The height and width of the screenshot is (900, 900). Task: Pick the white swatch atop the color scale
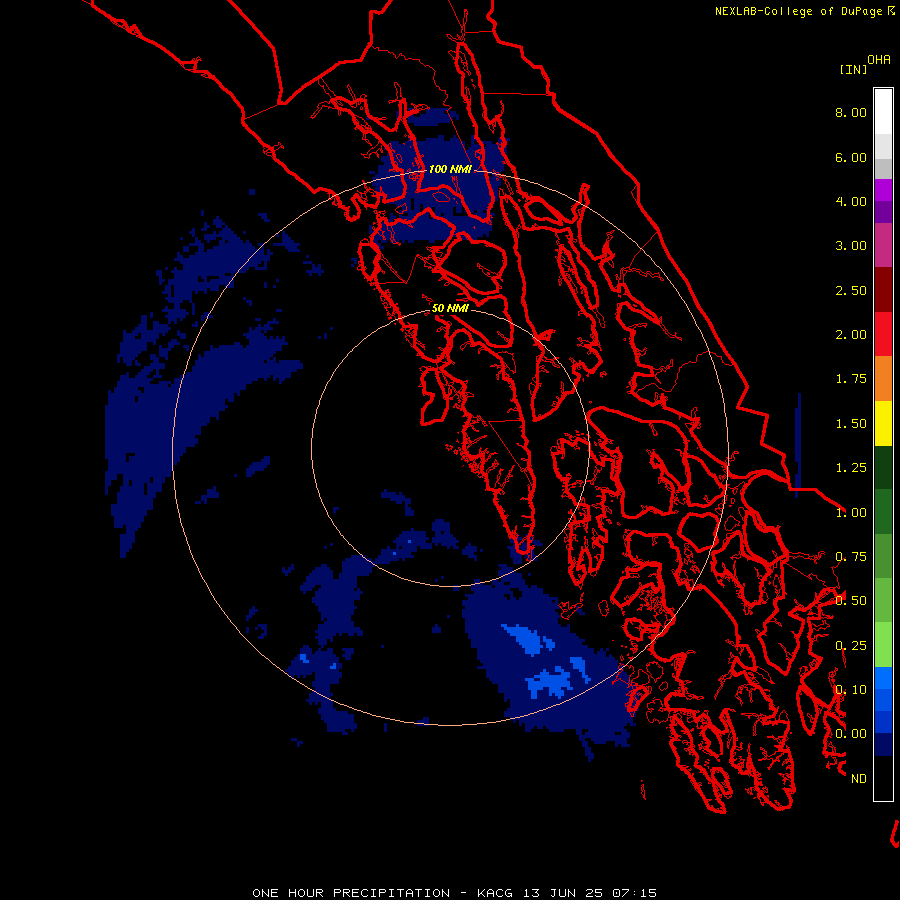pyautogui.click(x=883, y=111)
